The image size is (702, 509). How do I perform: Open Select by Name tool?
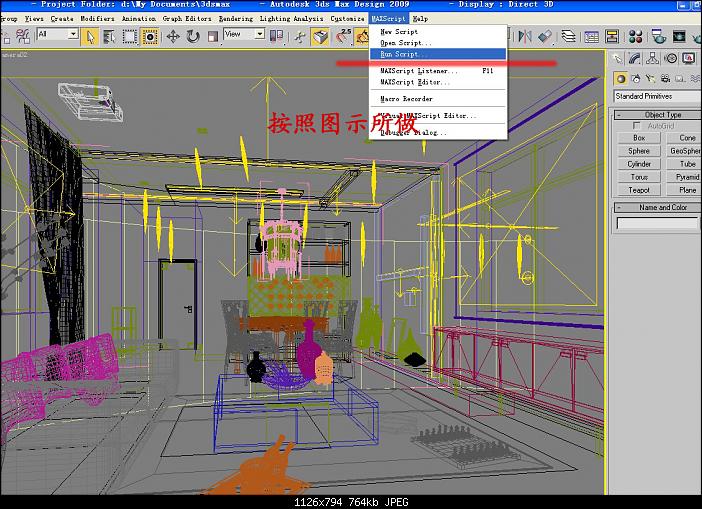tap(109, 36)
